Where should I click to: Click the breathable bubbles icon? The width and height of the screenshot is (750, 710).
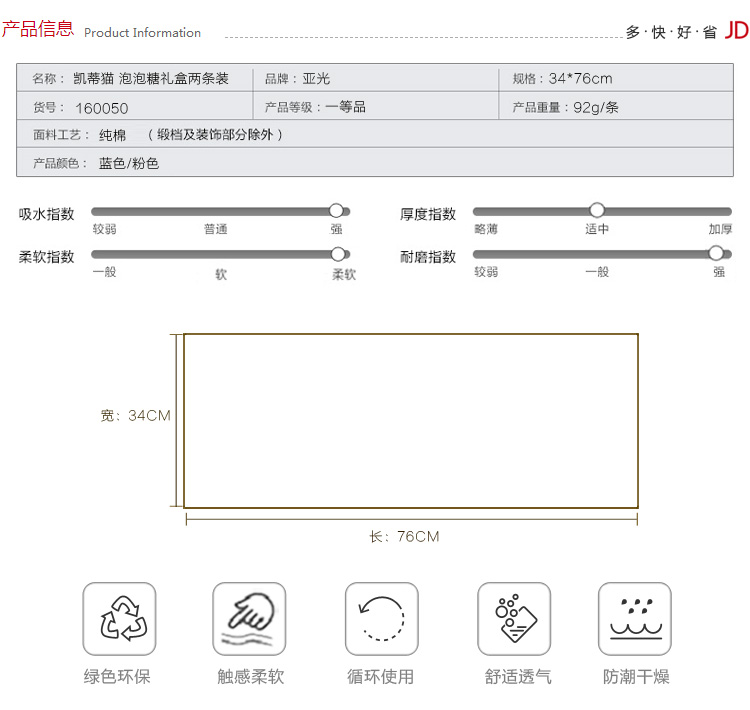point(514,619)
